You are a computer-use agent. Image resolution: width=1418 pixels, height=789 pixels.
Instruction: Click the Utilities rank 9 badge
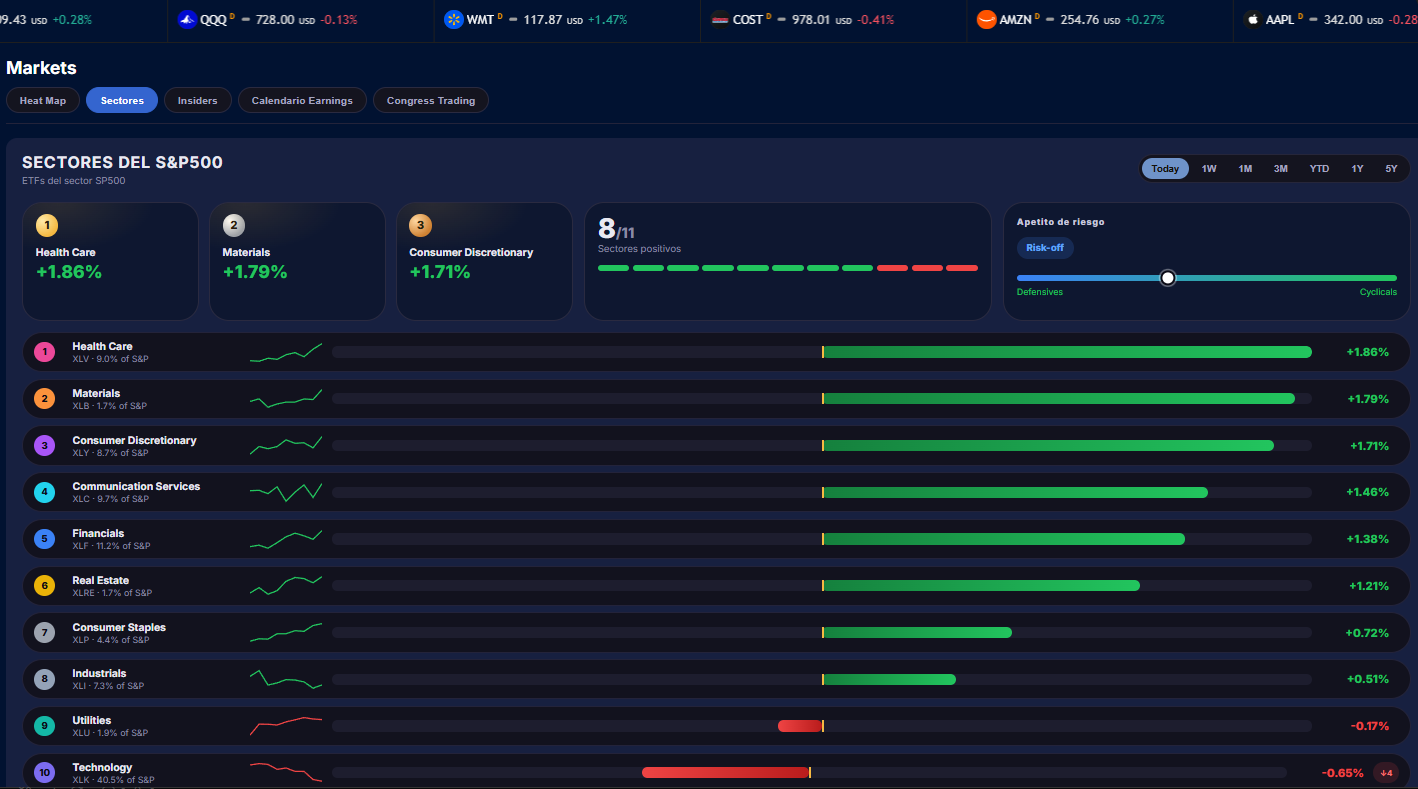point(44,726)
